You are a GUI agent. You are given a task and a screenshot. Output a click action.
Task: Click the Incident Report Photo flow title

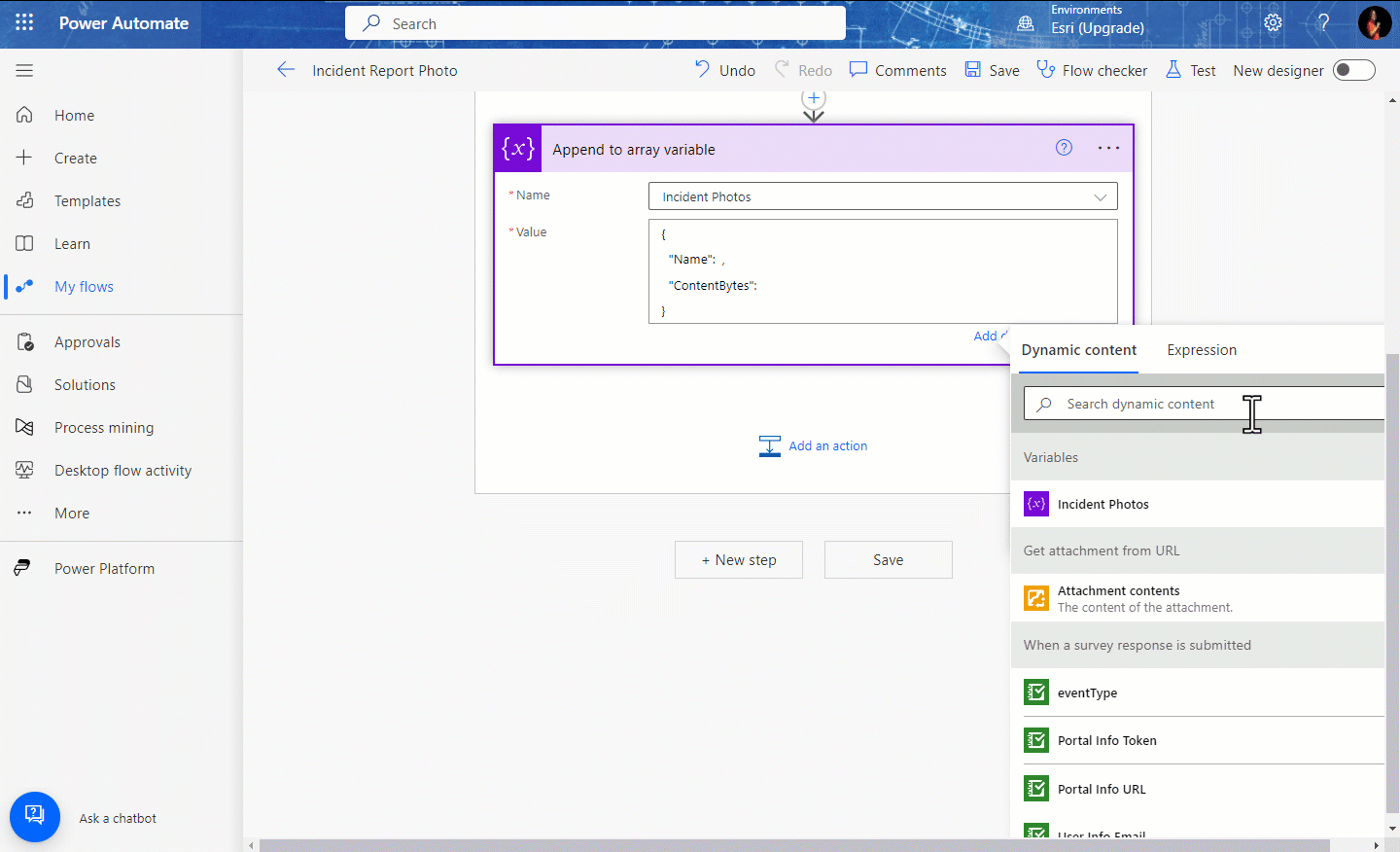click(x=384, y=70)
